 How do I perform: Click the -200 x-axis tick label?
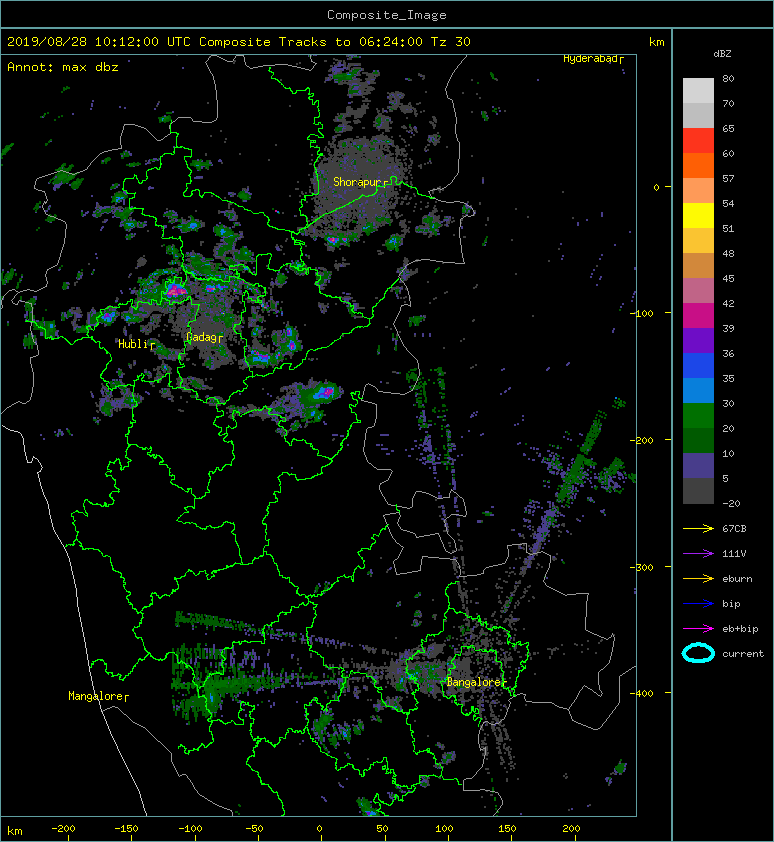click(63, 829)
